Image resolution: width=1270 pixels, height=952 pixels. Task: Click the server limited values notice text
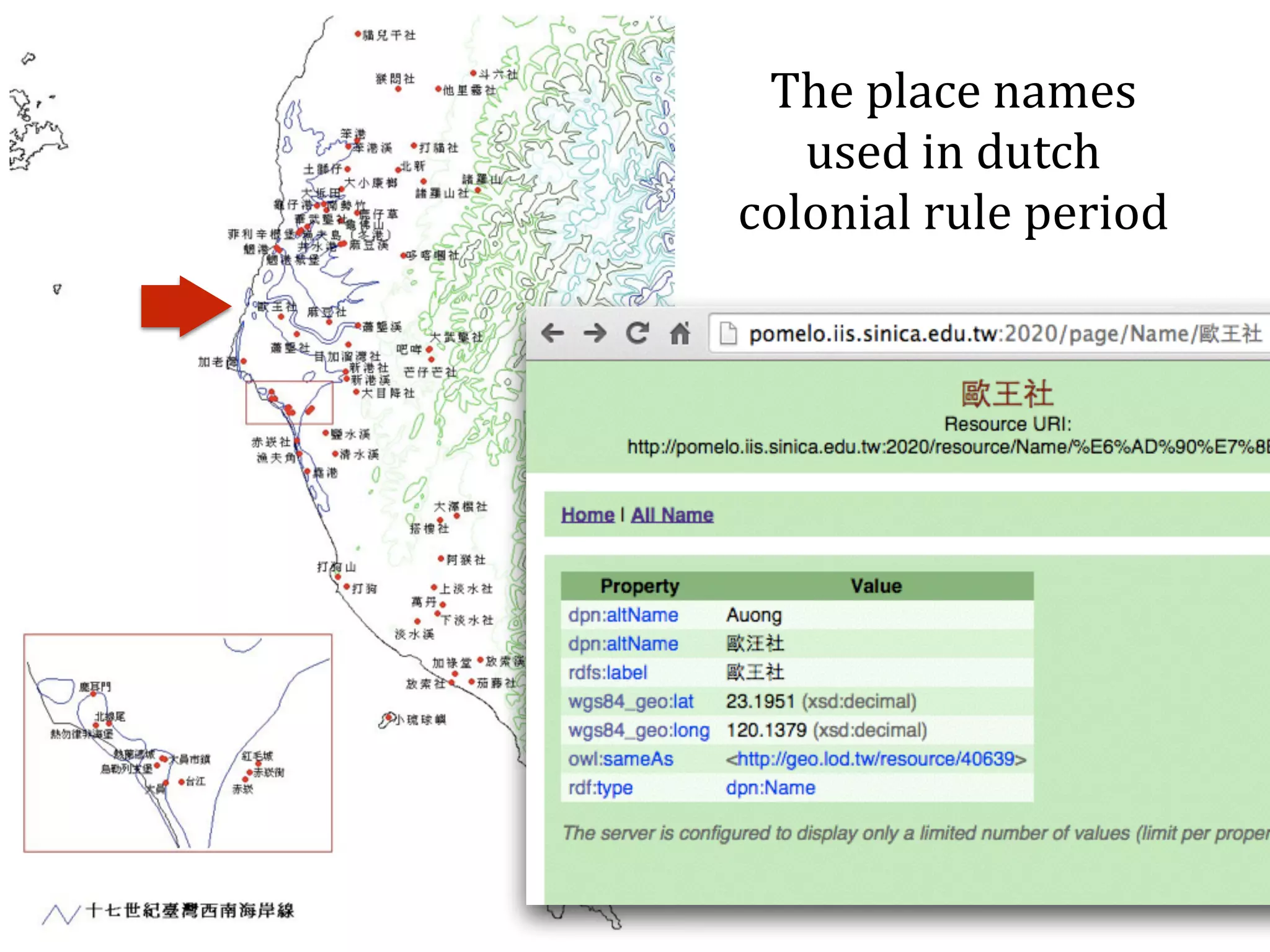point(917,833)
